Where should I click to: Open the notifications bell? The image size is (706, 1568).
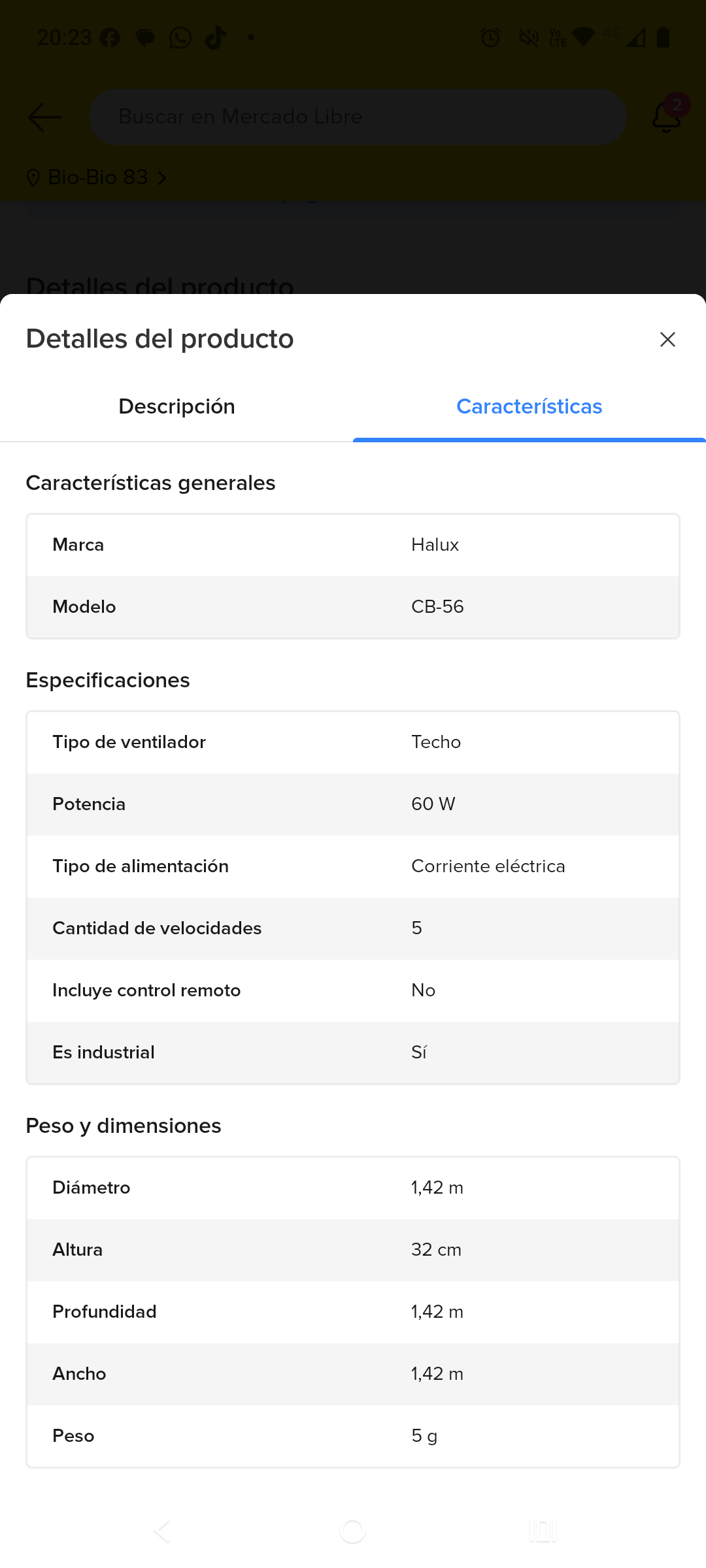coord(667,117)
